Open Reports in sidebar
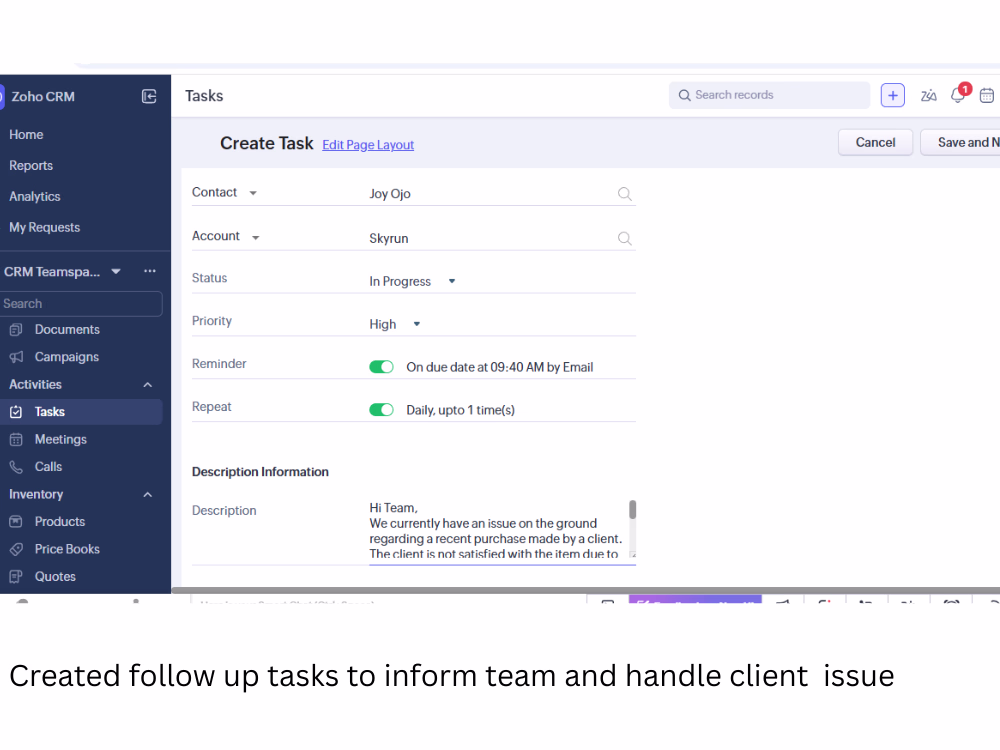The width and height of the screenshot is (1000, 750). click(x=31, y=165)
